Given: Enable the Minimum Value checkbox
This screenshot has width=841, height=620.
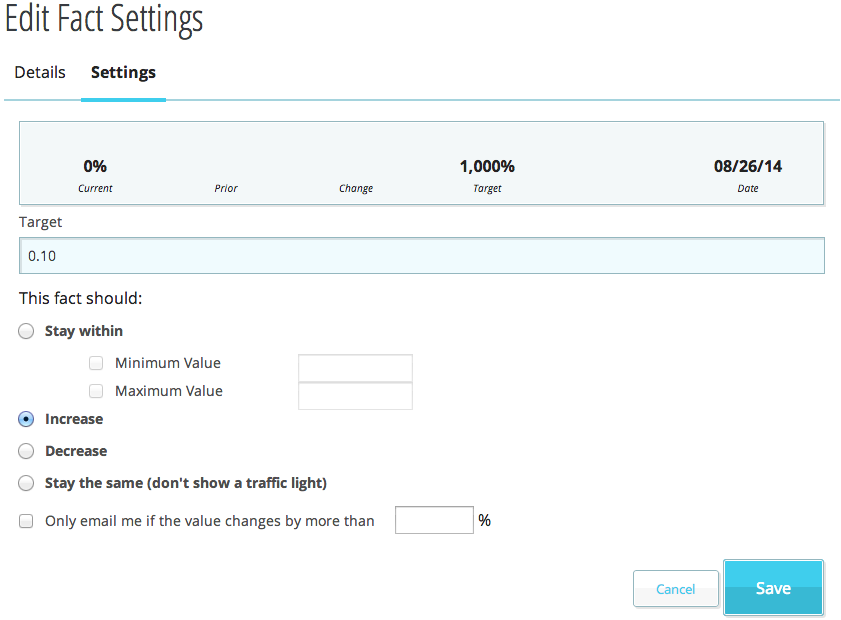Looking at the screenshot, I should click(x=96, y=363).
